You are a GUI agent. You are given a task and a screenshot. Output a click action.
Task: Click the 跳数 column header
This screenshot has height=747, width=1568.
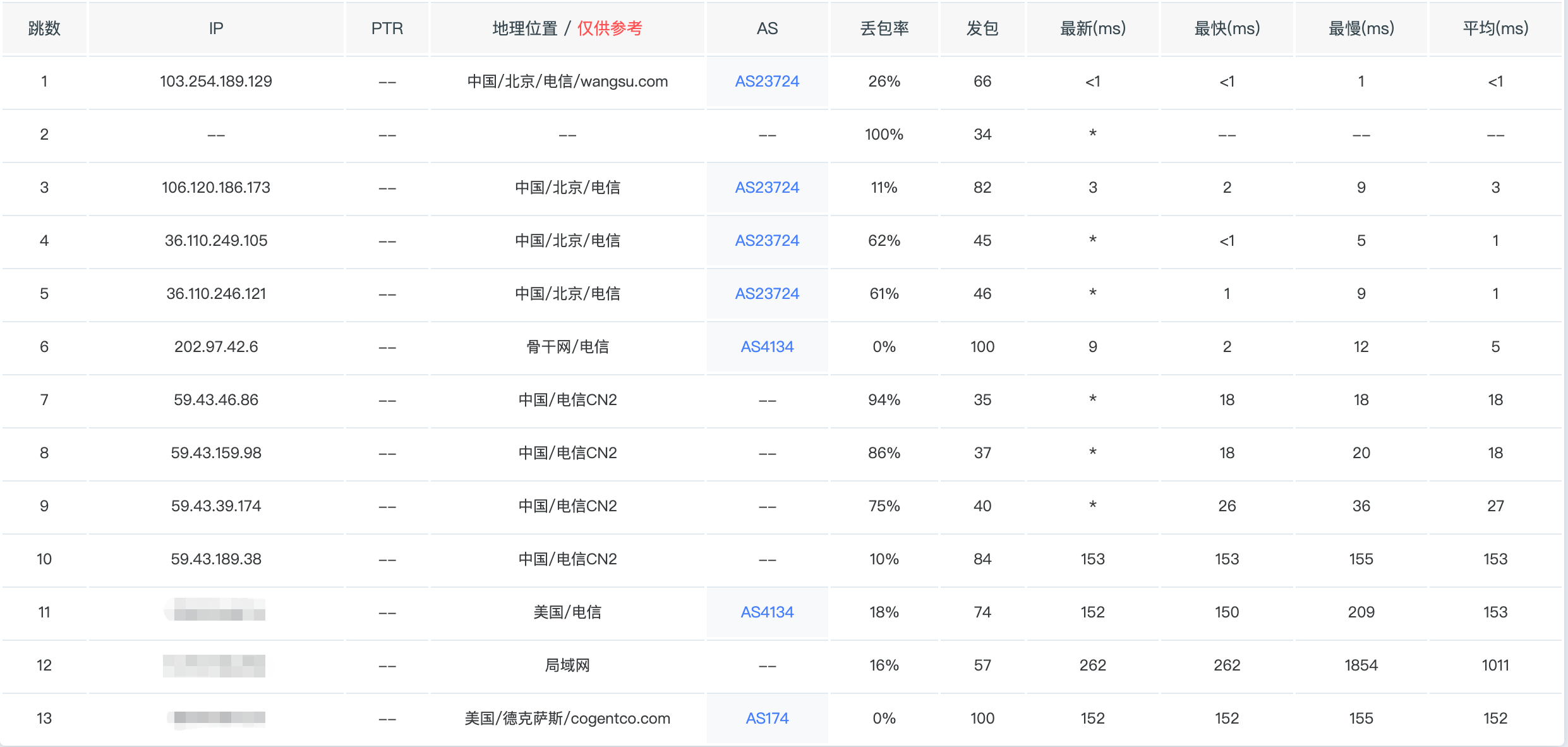point(44,28)
